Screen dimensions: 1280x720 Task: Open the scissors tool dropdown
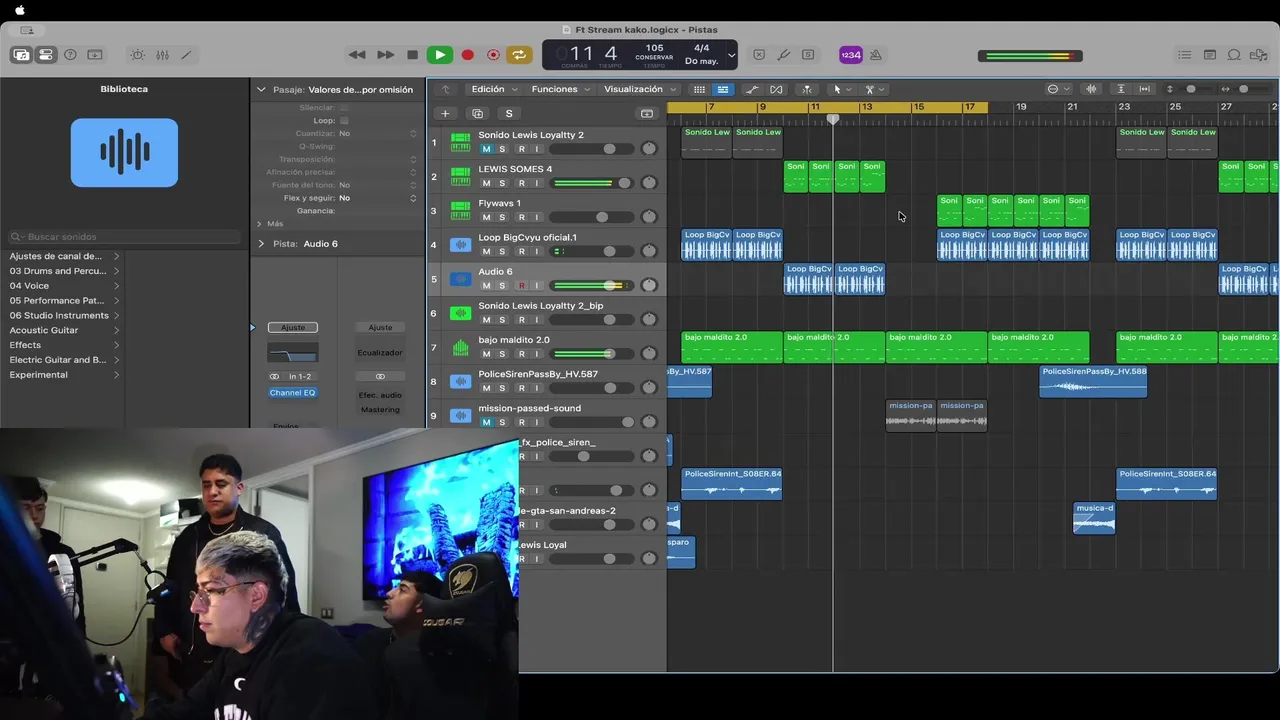tap(873, 89)
